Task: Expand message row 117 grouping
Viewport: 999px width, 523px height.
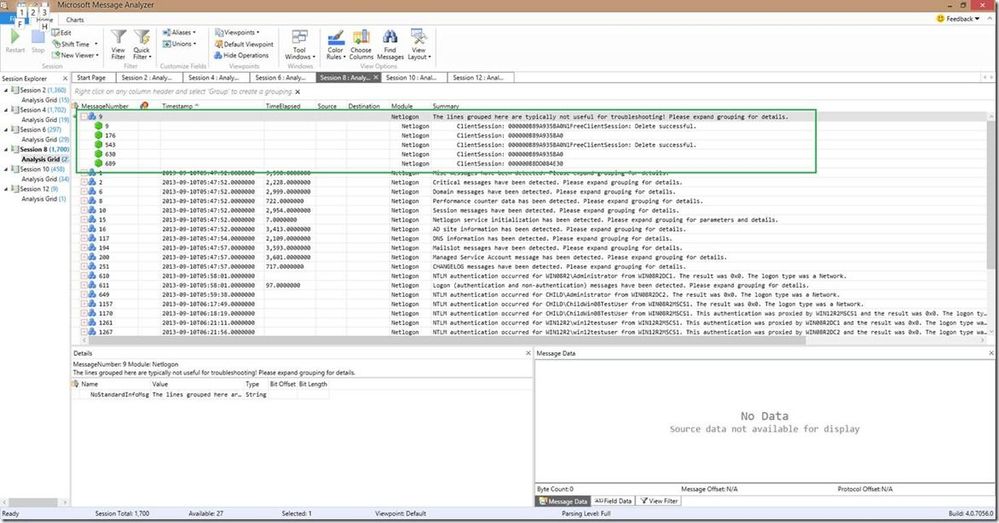Action: 83,238
